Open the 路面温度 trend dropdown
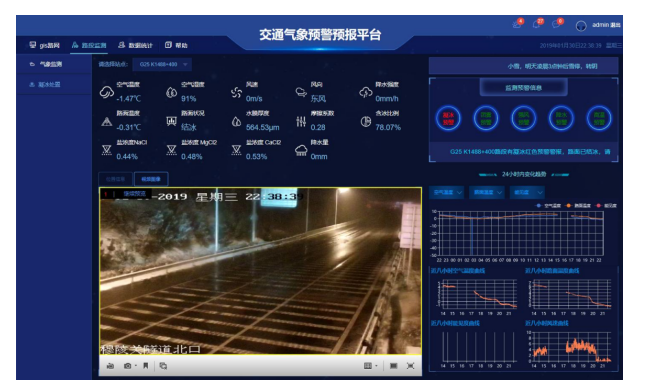Viewport: 647px width, 386px height. tap(487, 192)
